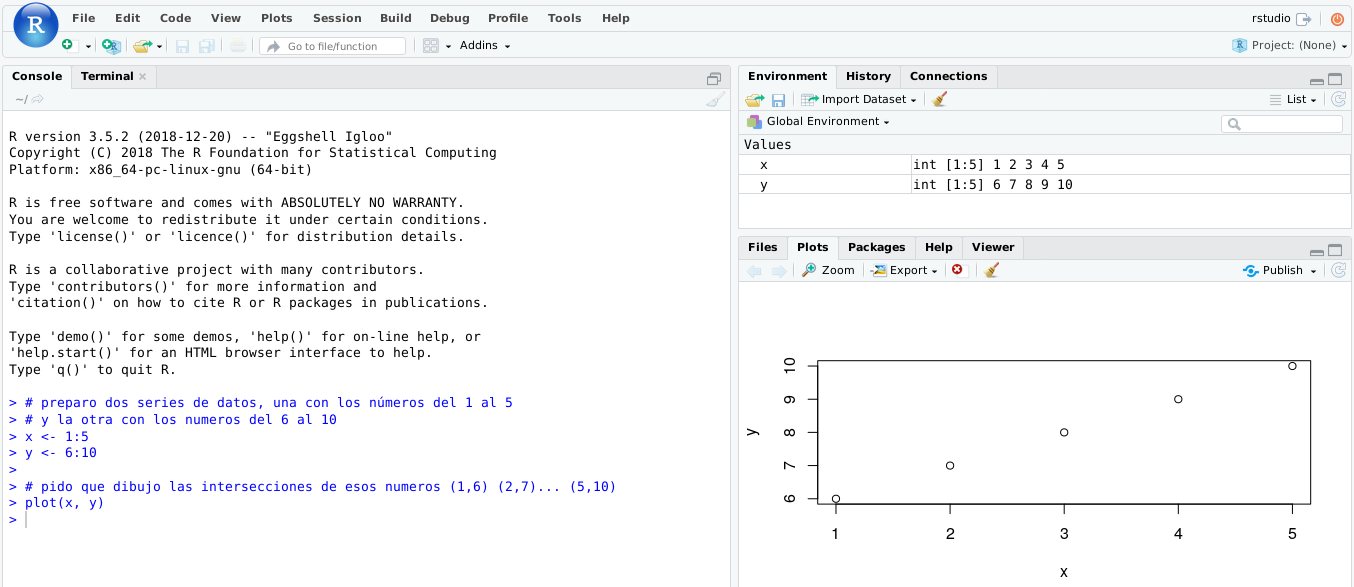The height and width of the screenshot is (587, 1354).
Task: Click the print icon in the main toolbar
Action: coord(237,45)
